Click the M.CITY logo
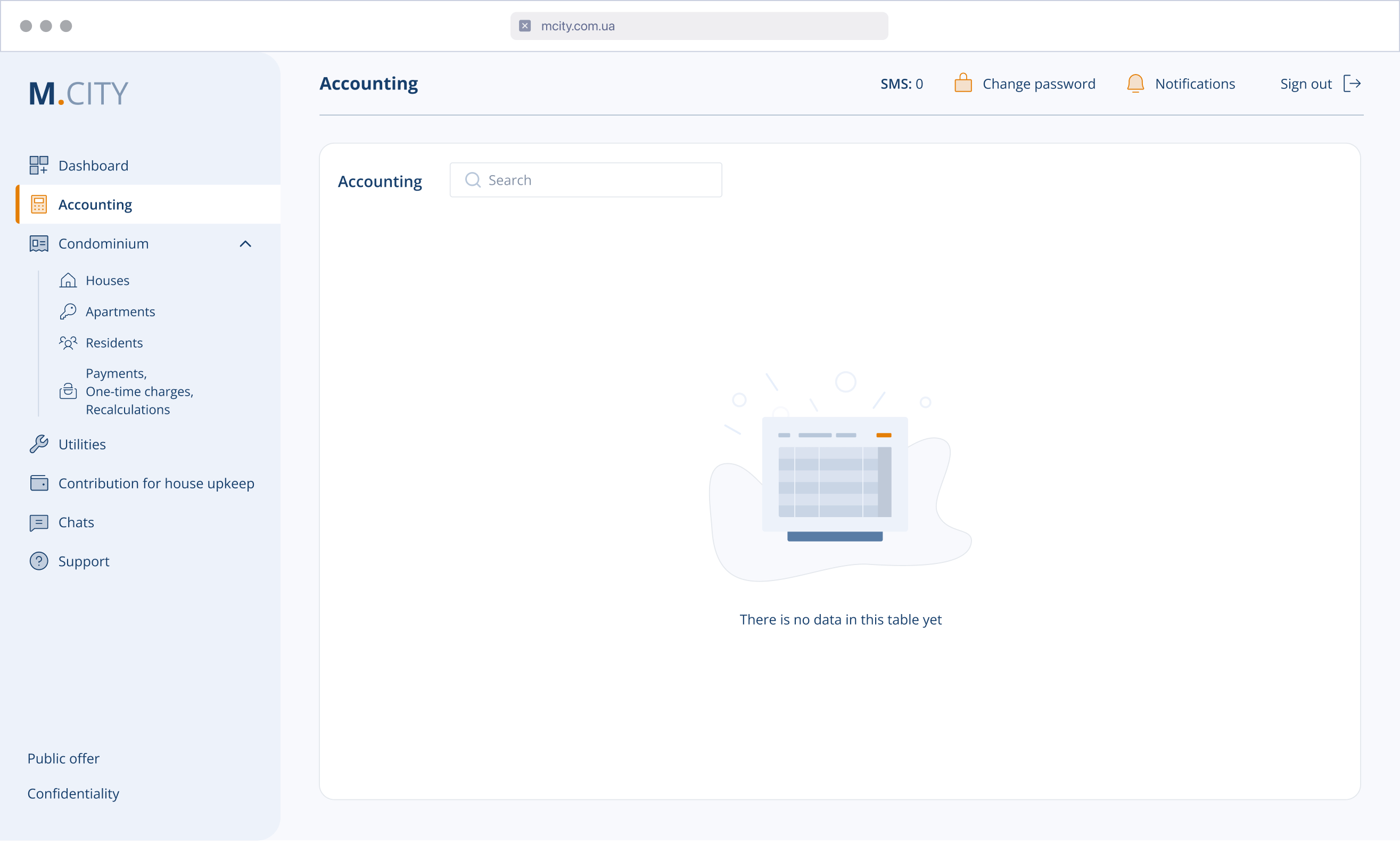 pos(79,93)
